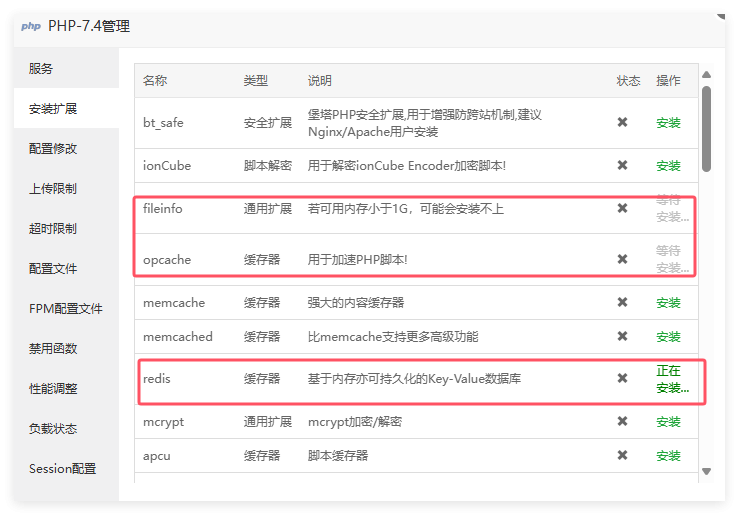Install the bt_safe extension
The image size is (739, 515).
668,123
